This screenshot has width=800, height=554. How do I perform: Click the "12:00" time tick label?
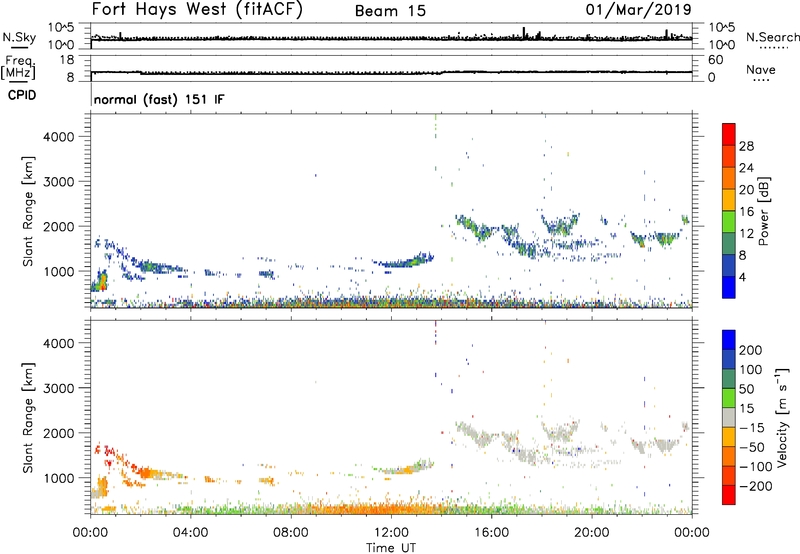click(391, 533)
